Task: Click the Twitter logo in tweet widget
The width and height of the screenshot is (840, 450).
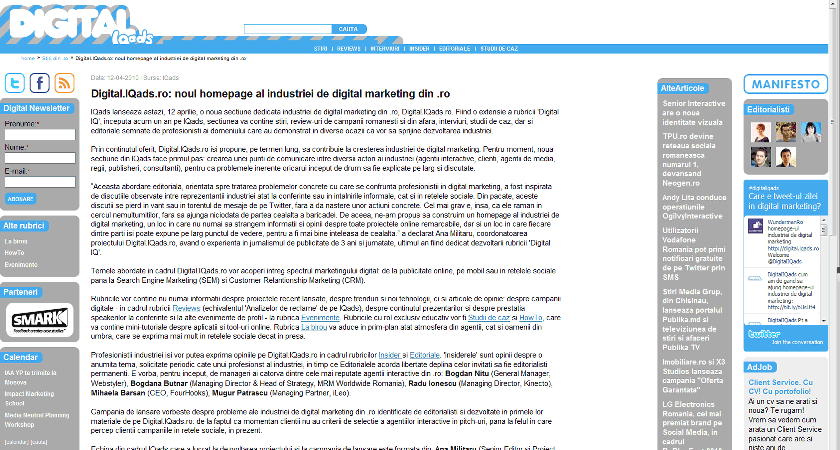Action: pyautogui.click(x=764, y=334)
